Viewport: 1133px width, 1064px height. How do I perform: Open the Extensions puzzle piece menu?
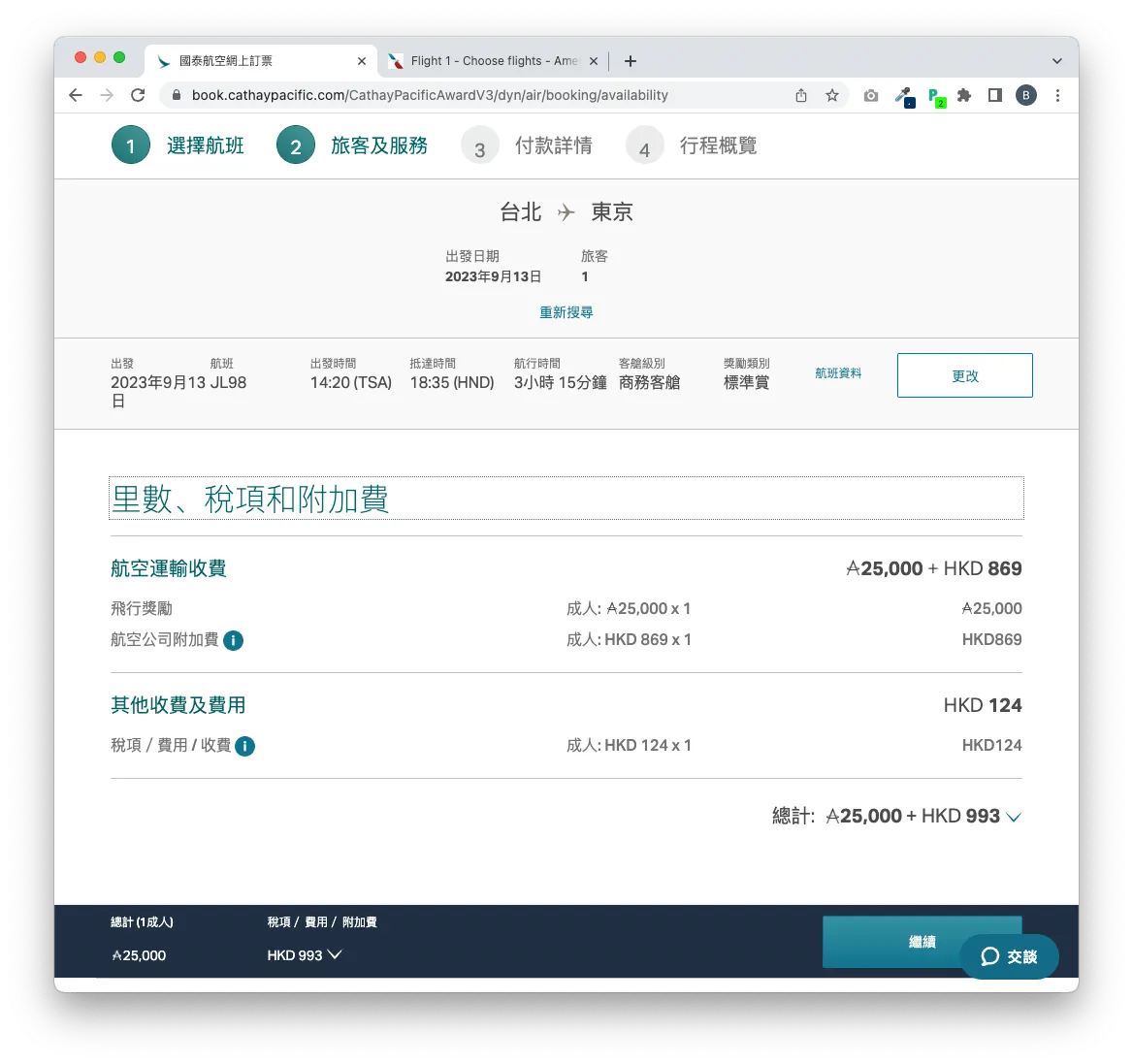[964, 95]
